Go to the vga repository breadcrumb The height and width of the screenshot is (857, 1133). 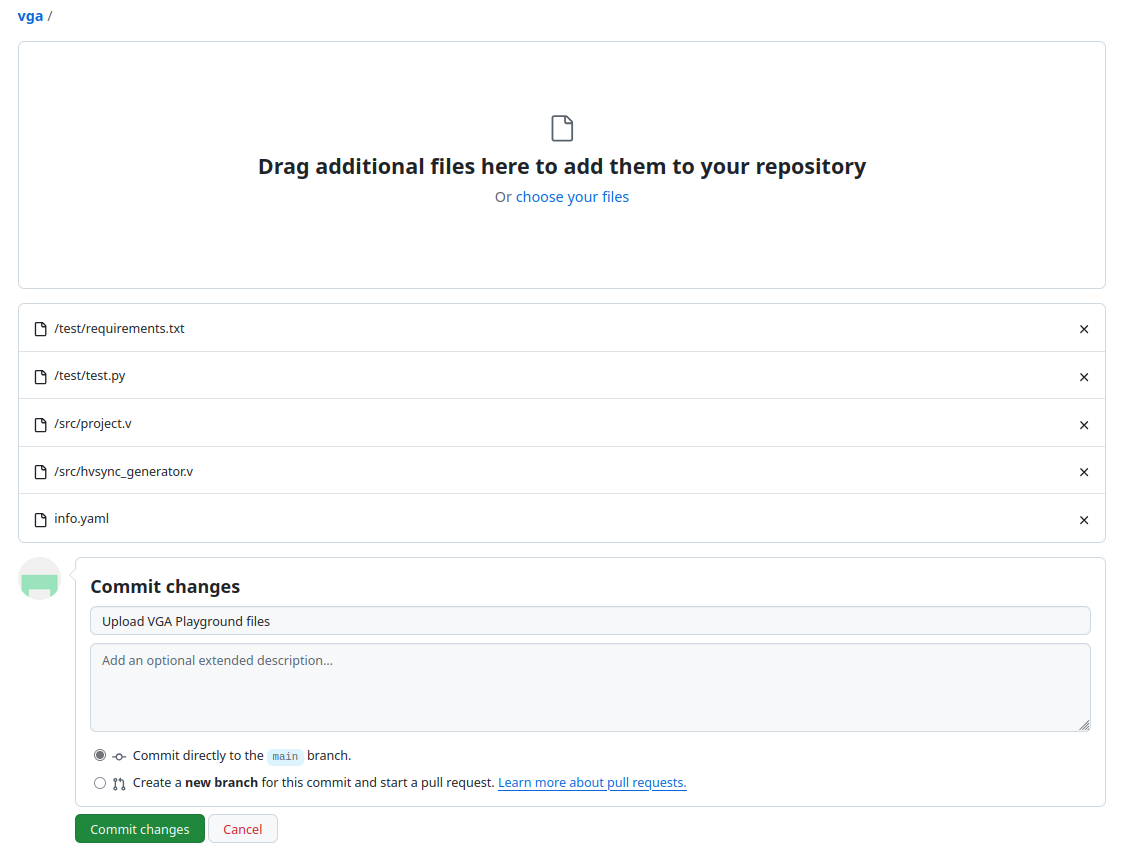(x=30, y=16)
